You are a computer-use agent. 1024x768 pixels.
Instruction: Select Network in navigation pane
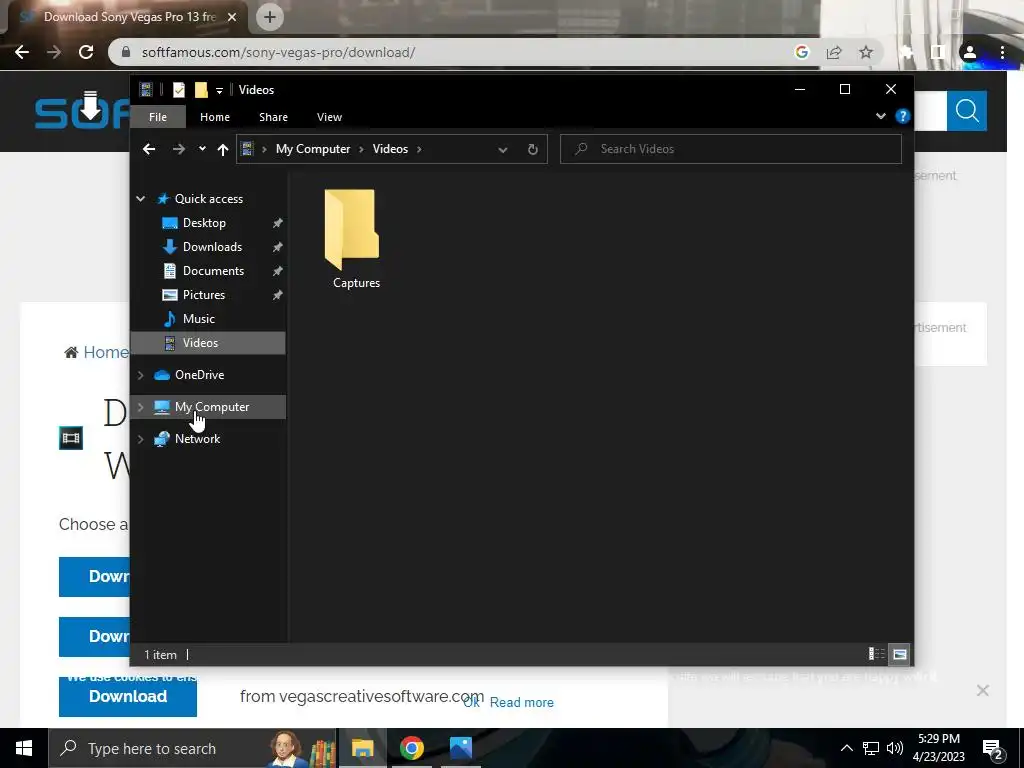coord(197,439)
